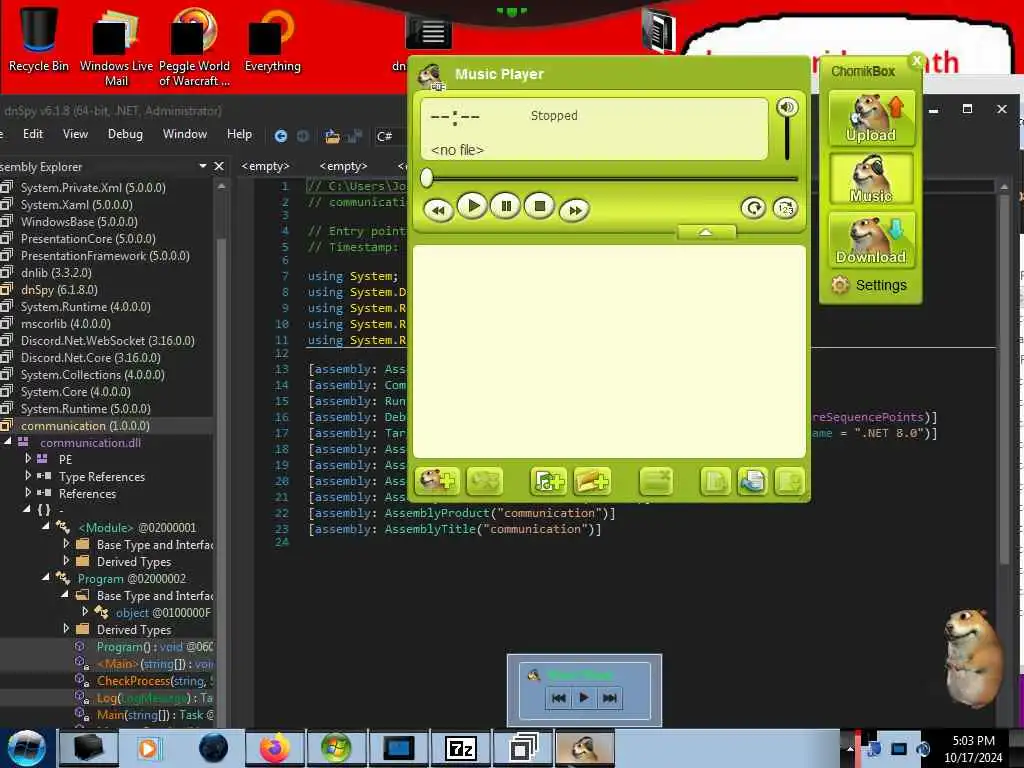Add a folder to the playlist
The height and width of the screenshot is (768, 1024).
point(592,482)
